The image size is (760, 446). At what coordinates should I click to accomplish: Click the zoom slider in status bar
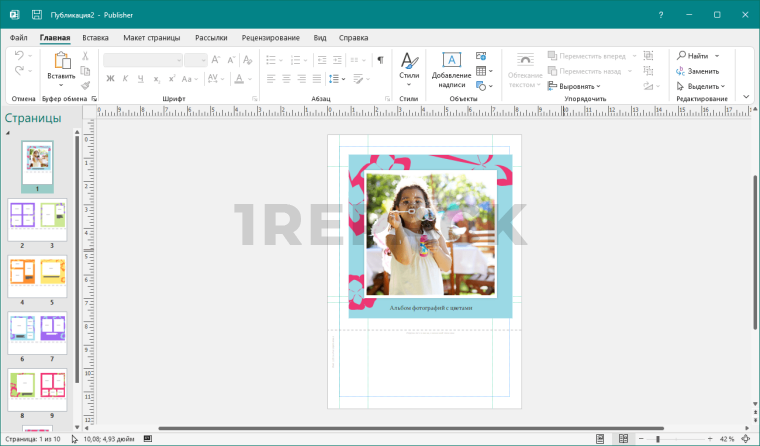coord(658,438)
